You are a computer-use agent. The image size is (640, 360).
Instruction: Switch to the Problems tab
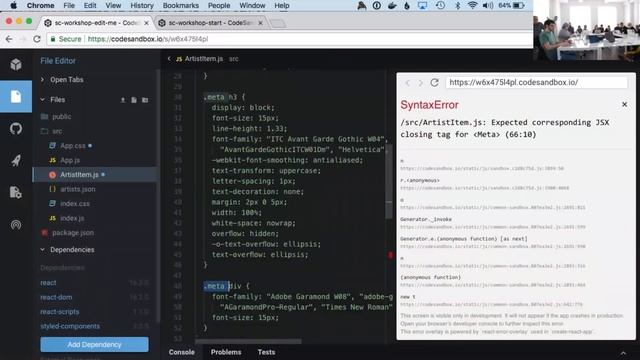[226, 352]
